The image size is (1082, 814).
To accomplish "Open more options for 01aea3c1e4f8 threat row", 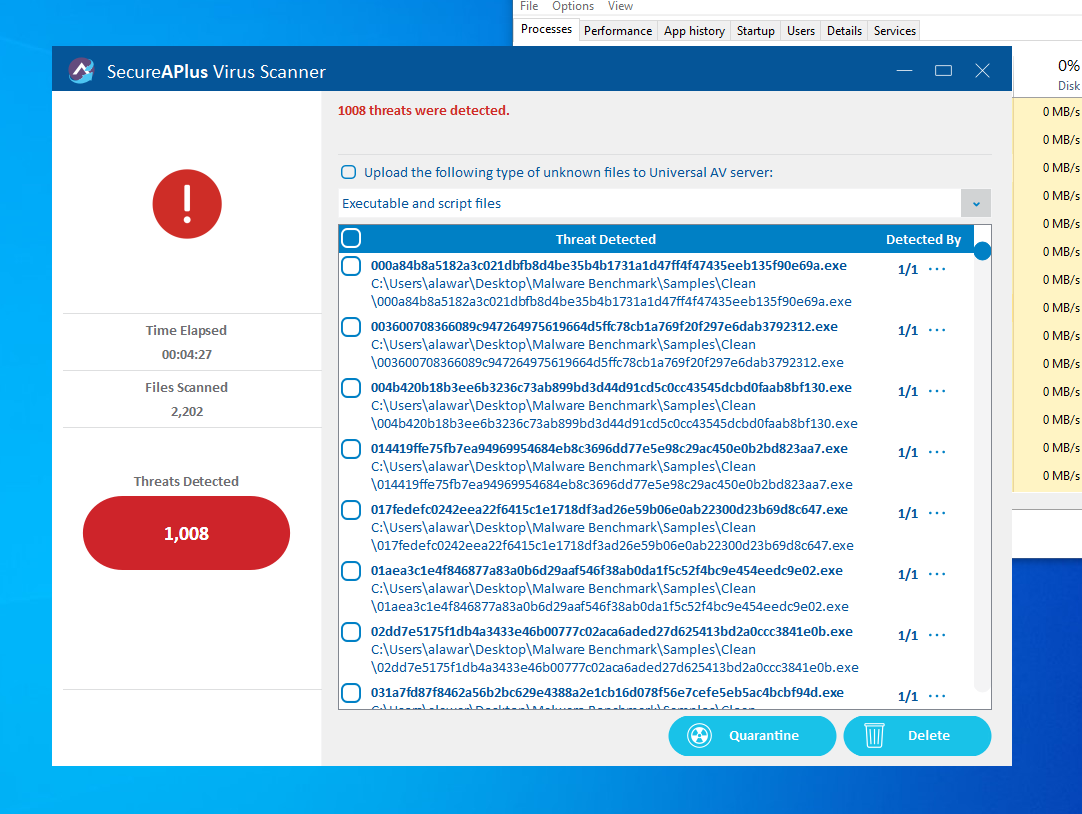I will coord(937,574).
